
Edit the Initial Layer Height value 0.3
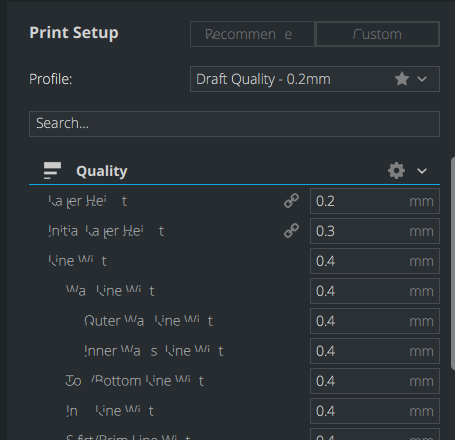[x=375, y=231]
